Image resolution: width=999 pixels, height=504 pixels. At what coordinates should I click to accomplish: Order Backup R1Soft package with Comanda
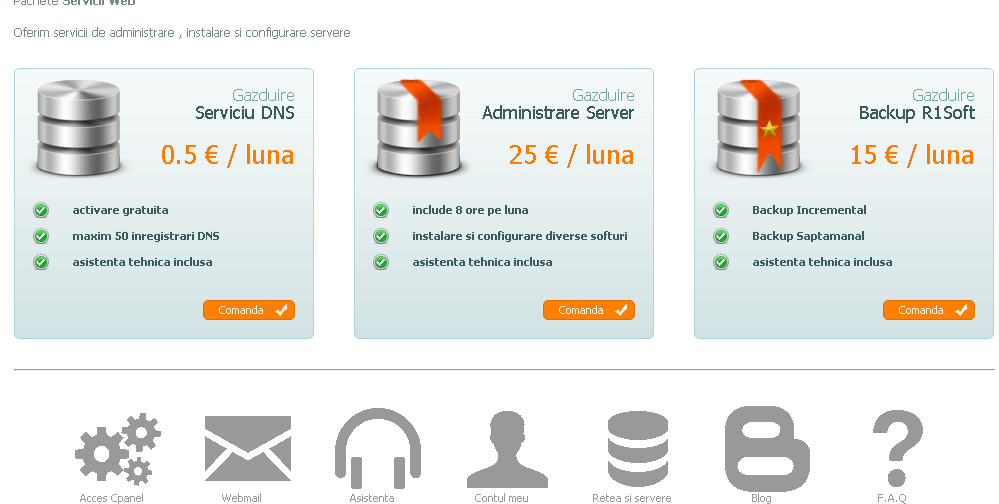(929, 310)
